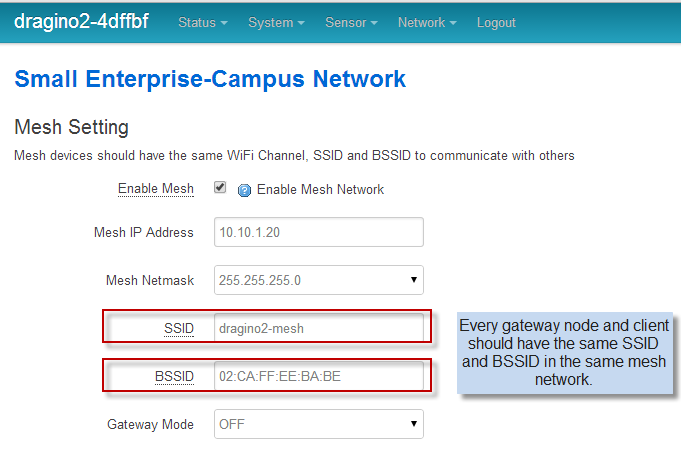Image resolution: width=681 pixels, height=461 pixels.
Task: Click the Mesh Netmask dropdown arrow
Action: (x=414, y=280)
